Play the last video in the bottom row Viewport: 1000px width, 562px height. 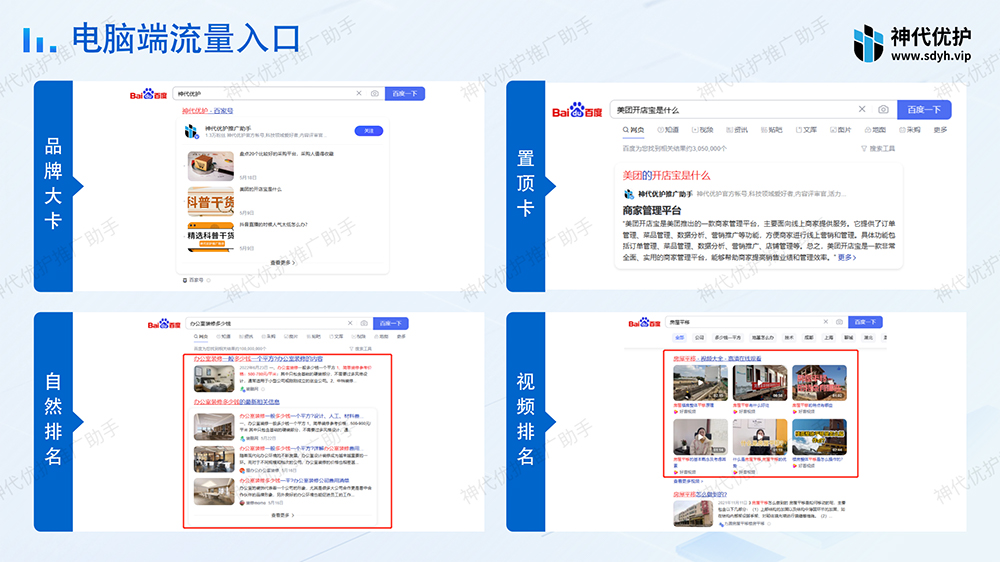point(819,437)
